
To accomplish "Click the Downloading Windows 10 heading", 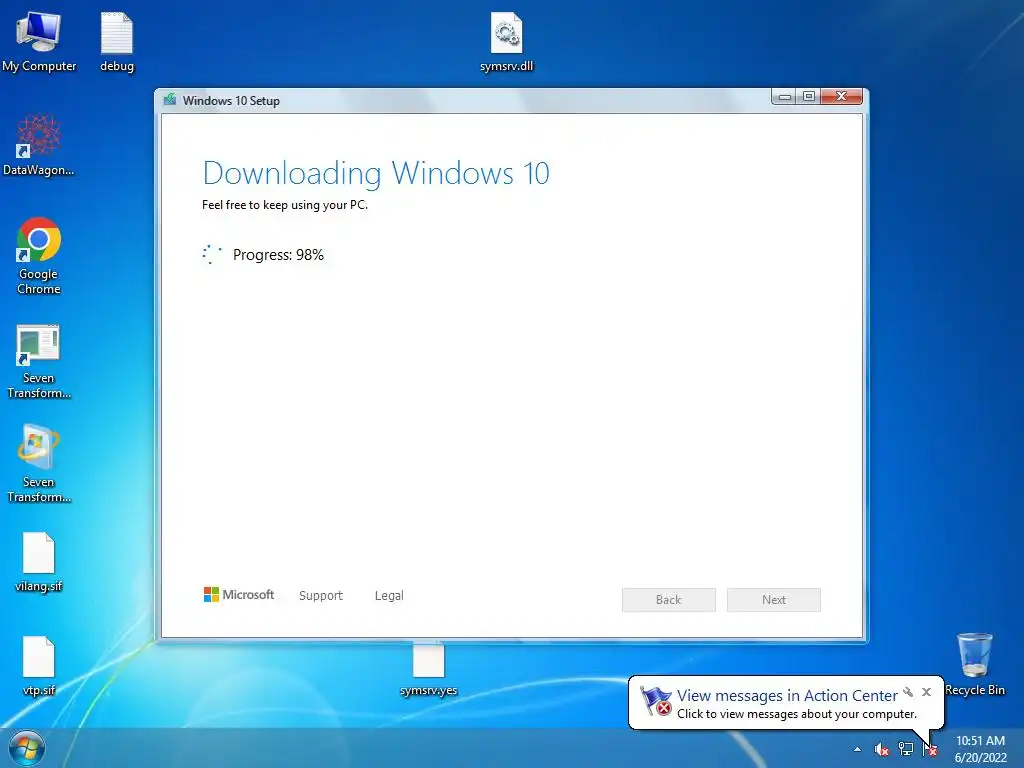I will tap(376, 173).
